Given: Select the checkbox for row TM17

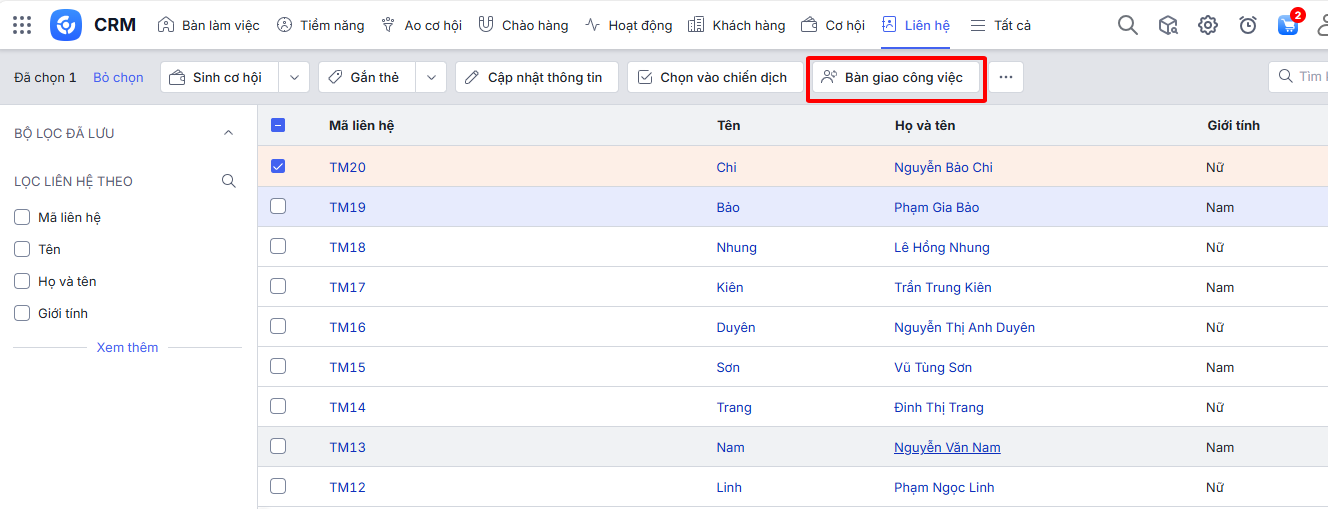Looking at the screenshot, I should [x=278, y=286].
